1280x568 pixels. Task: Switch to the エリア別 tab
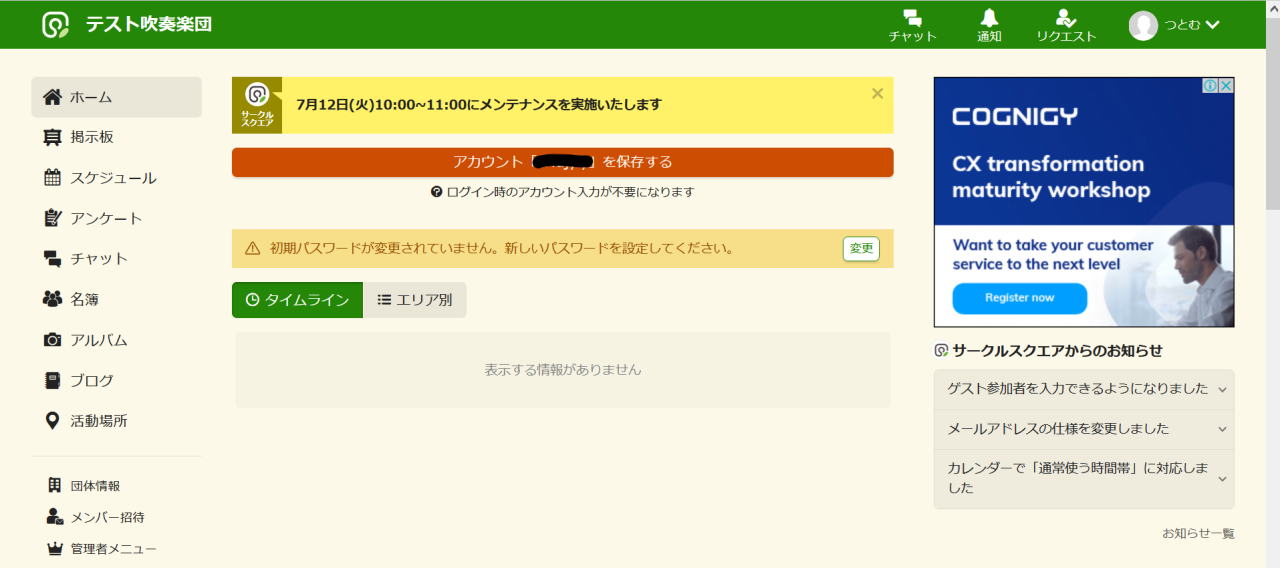[x=414, y=300]
